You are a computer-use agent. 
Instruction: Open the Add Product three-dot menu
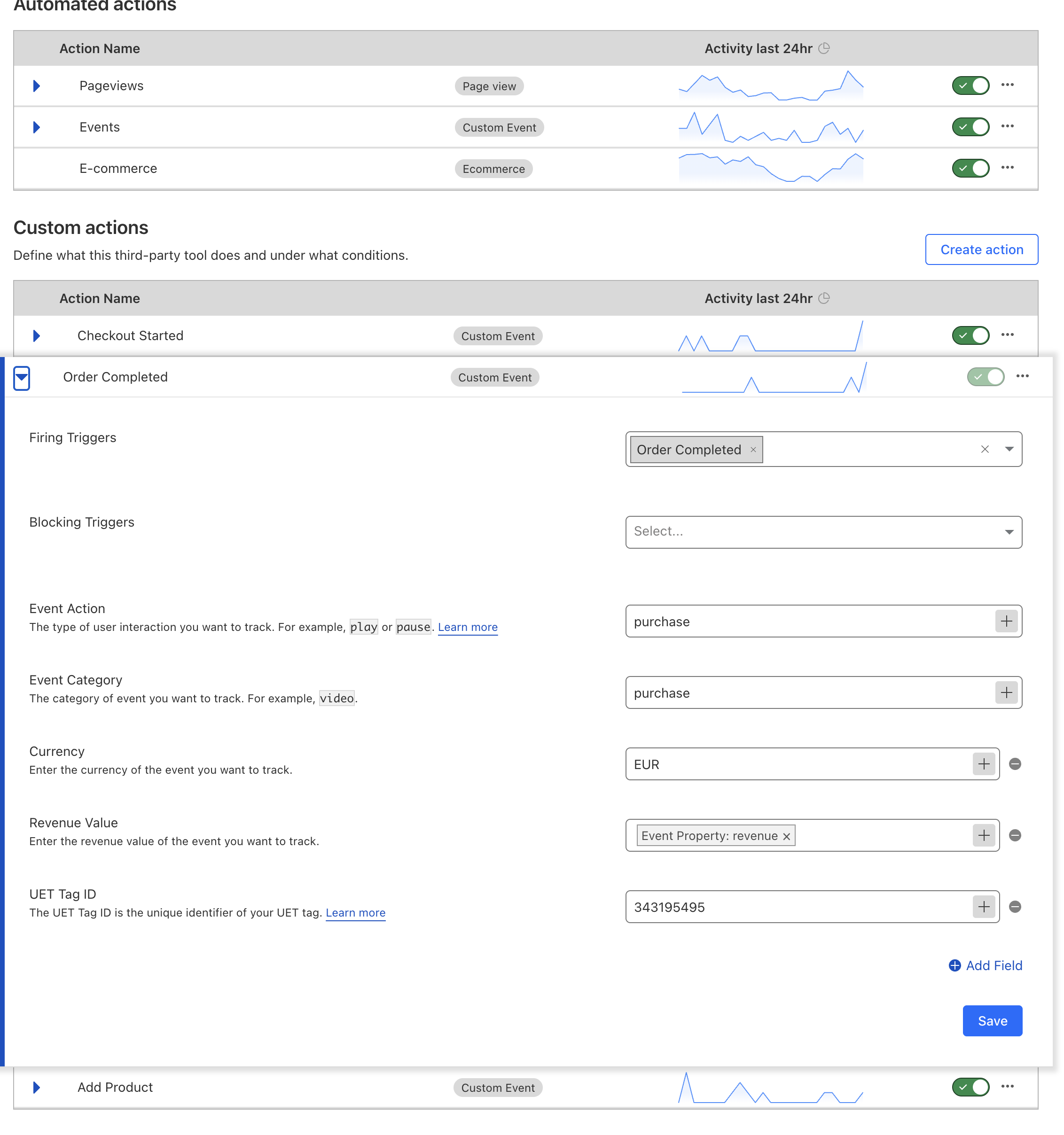coord(1007,1086)
